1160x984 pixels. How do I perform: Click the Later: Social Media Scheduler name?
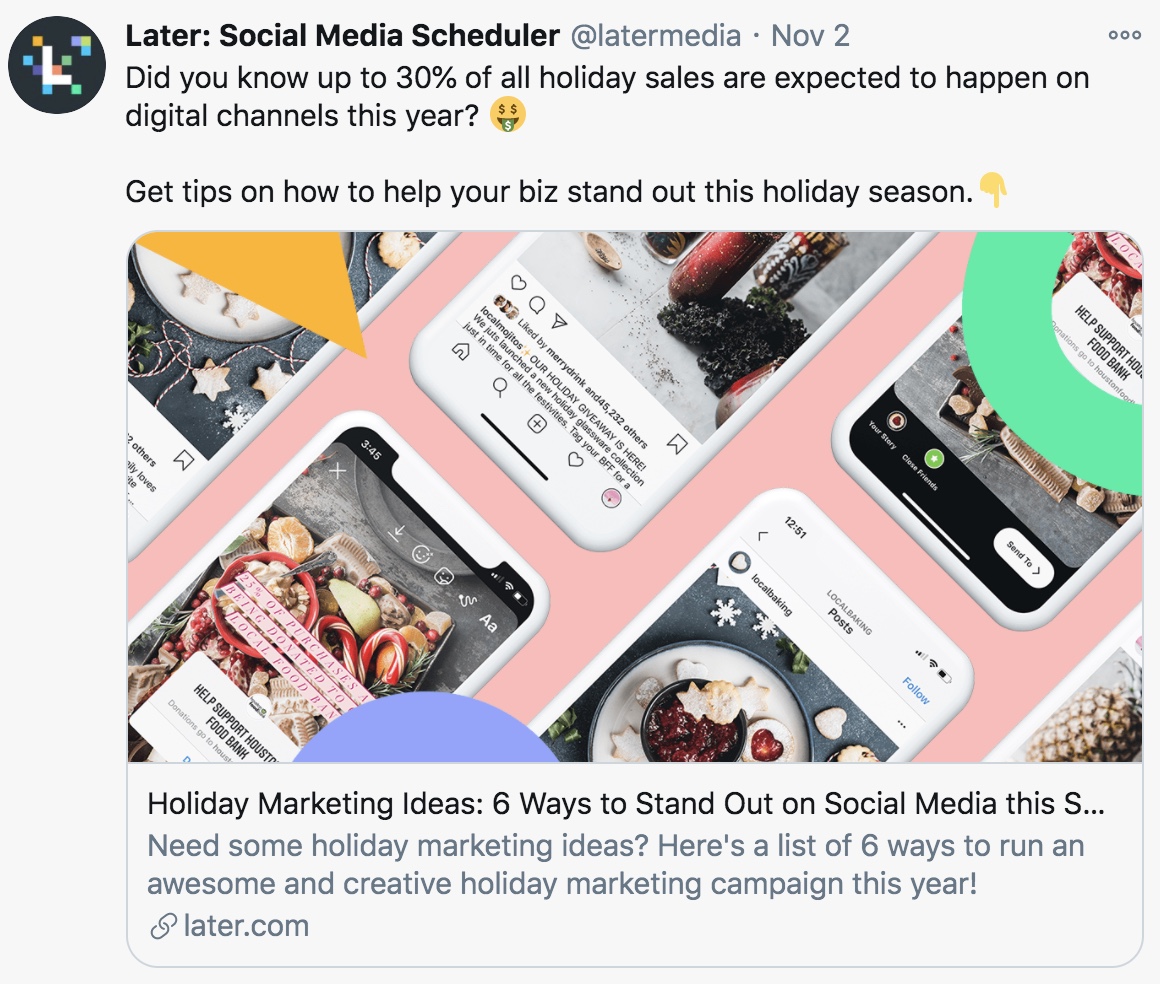point(342,36)
